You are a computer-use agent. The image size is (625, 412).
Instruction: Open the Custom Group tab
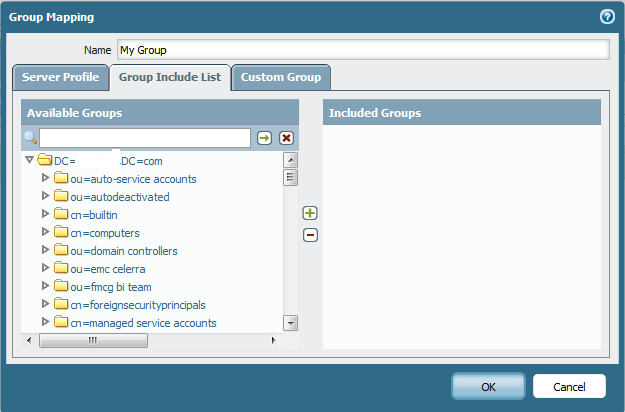281,77
